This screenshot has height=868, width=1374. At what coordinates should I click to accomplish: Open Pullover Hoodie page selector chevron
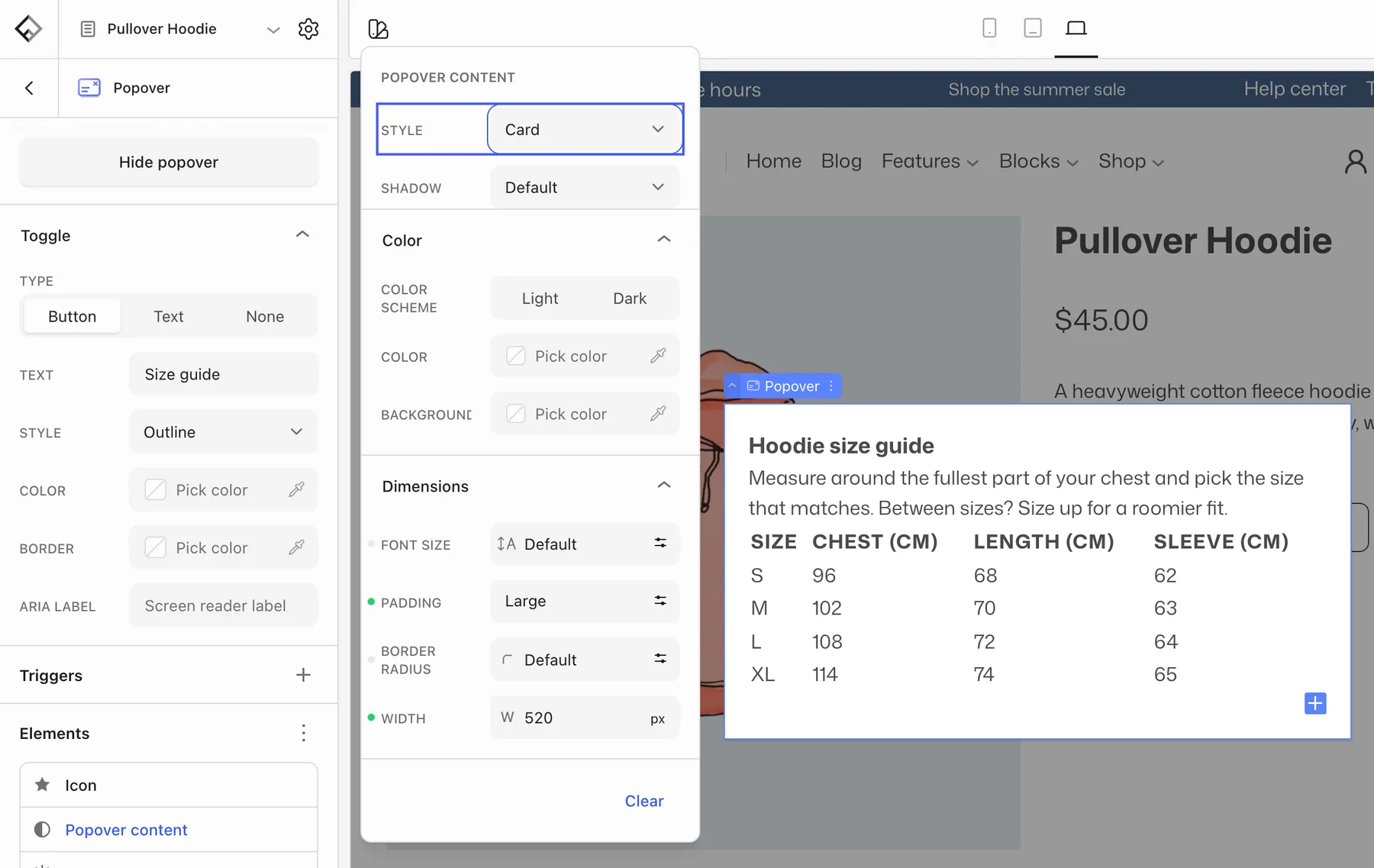273,30
